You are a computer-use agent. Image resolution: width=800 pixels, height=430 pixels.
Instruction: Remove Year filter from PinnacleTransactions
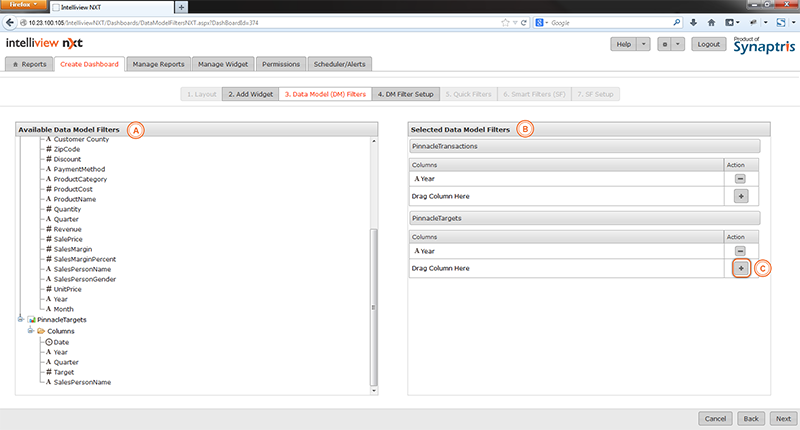pos(741,178)
